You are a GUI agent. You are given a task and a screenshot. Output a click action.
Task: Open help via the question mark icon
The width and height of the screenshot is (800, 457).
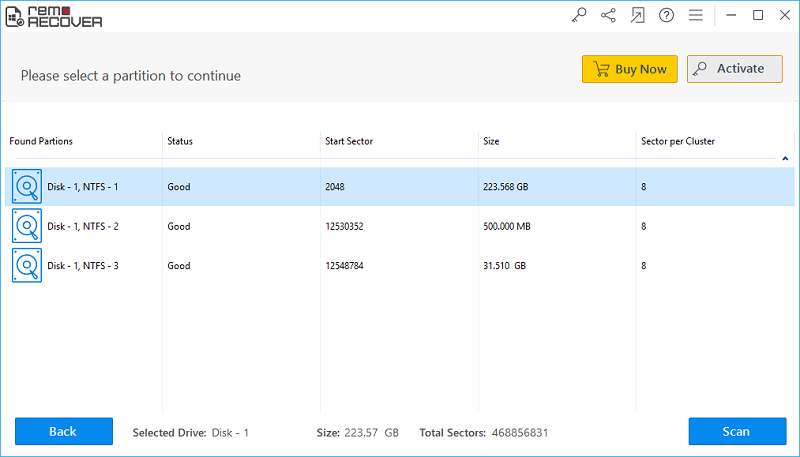(667, 15)
